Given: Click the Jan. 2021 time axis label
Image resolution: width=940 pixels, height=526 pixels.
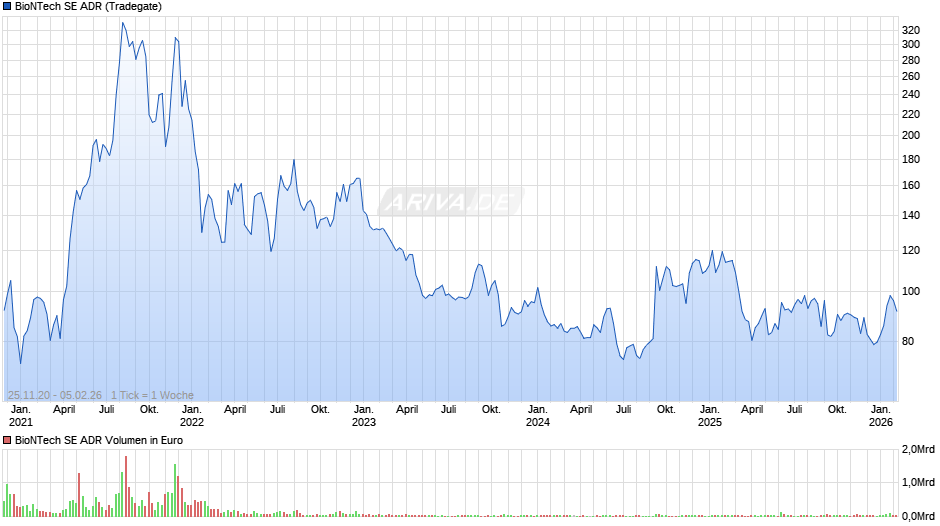Looking at the screenshot, I should click(20, 416).
